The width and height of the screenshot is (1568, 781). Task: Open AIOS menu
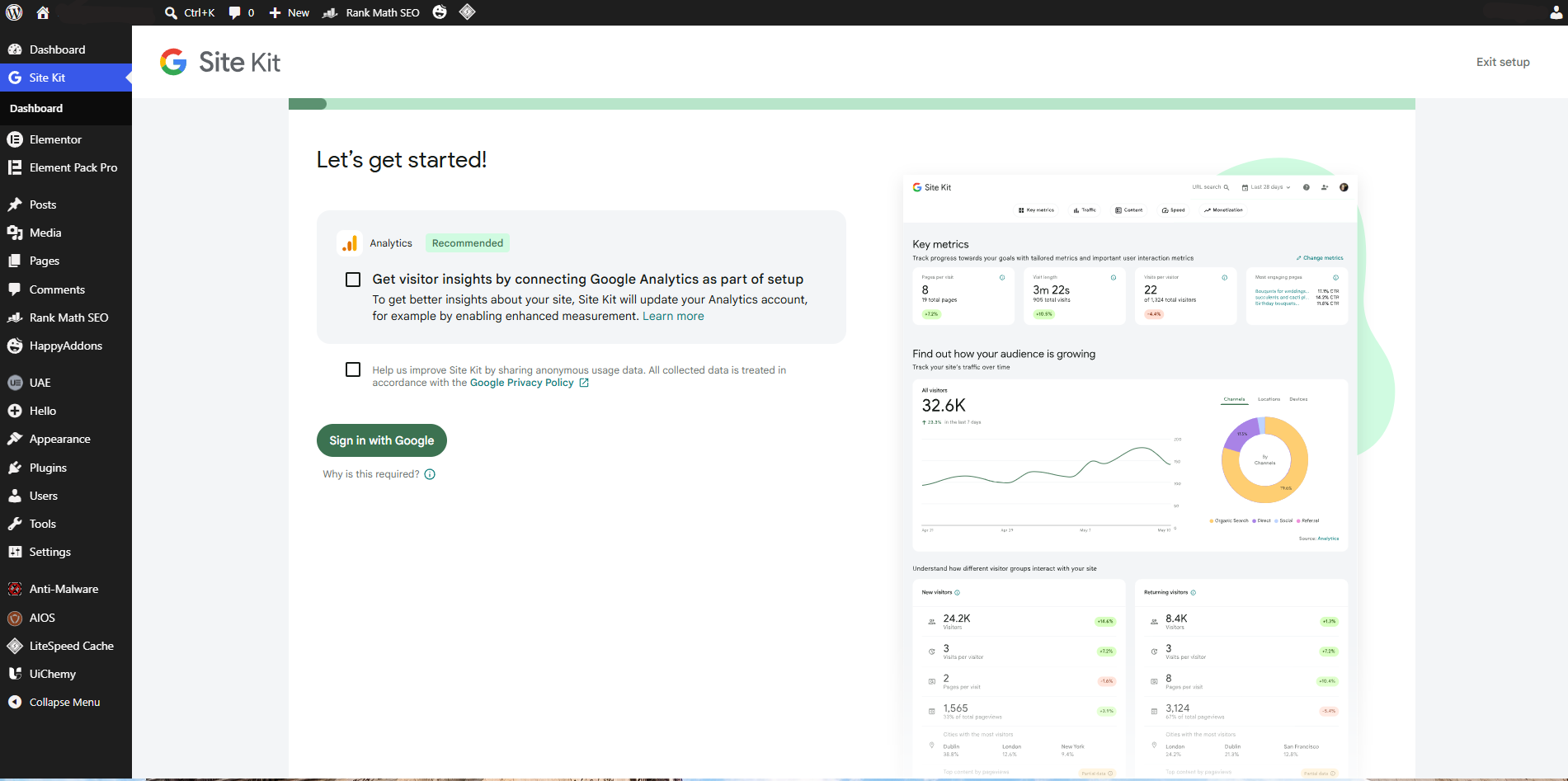[x=66, y=618]
